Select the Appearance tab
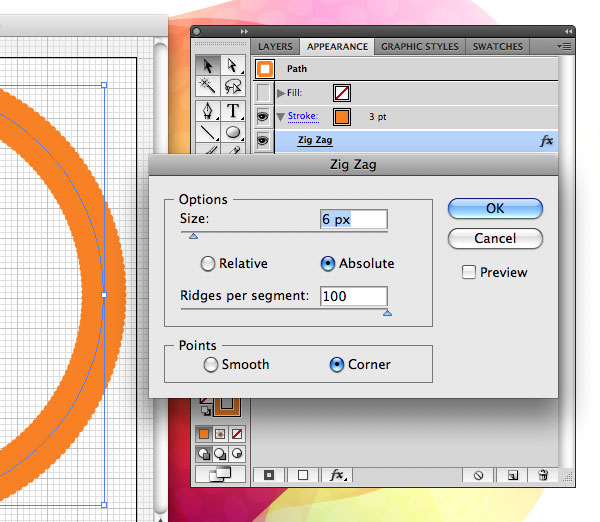600x522 pixels. [337, 47]
